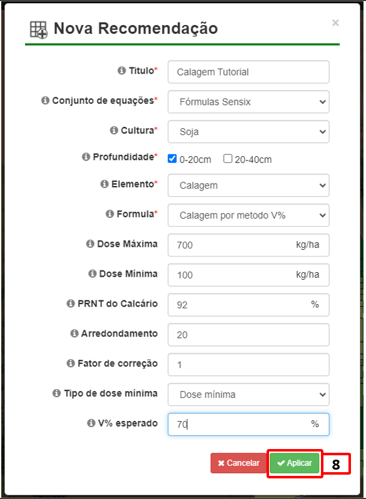This screenshot has height=499, width=366.
Task: Click the info icon beside Profundidade
Action: coord(86,157)
